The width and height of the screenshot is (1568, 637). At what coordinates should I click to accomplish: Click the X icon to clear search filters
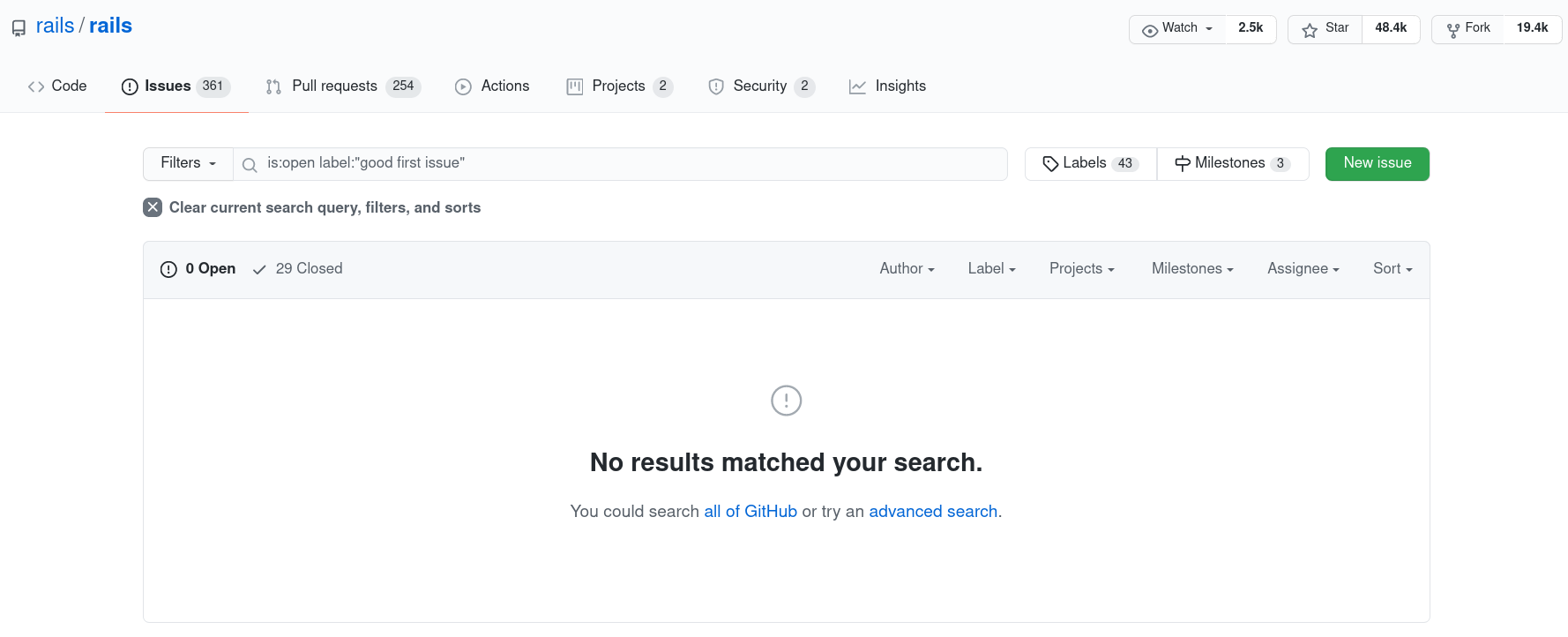tap(153, 207)
